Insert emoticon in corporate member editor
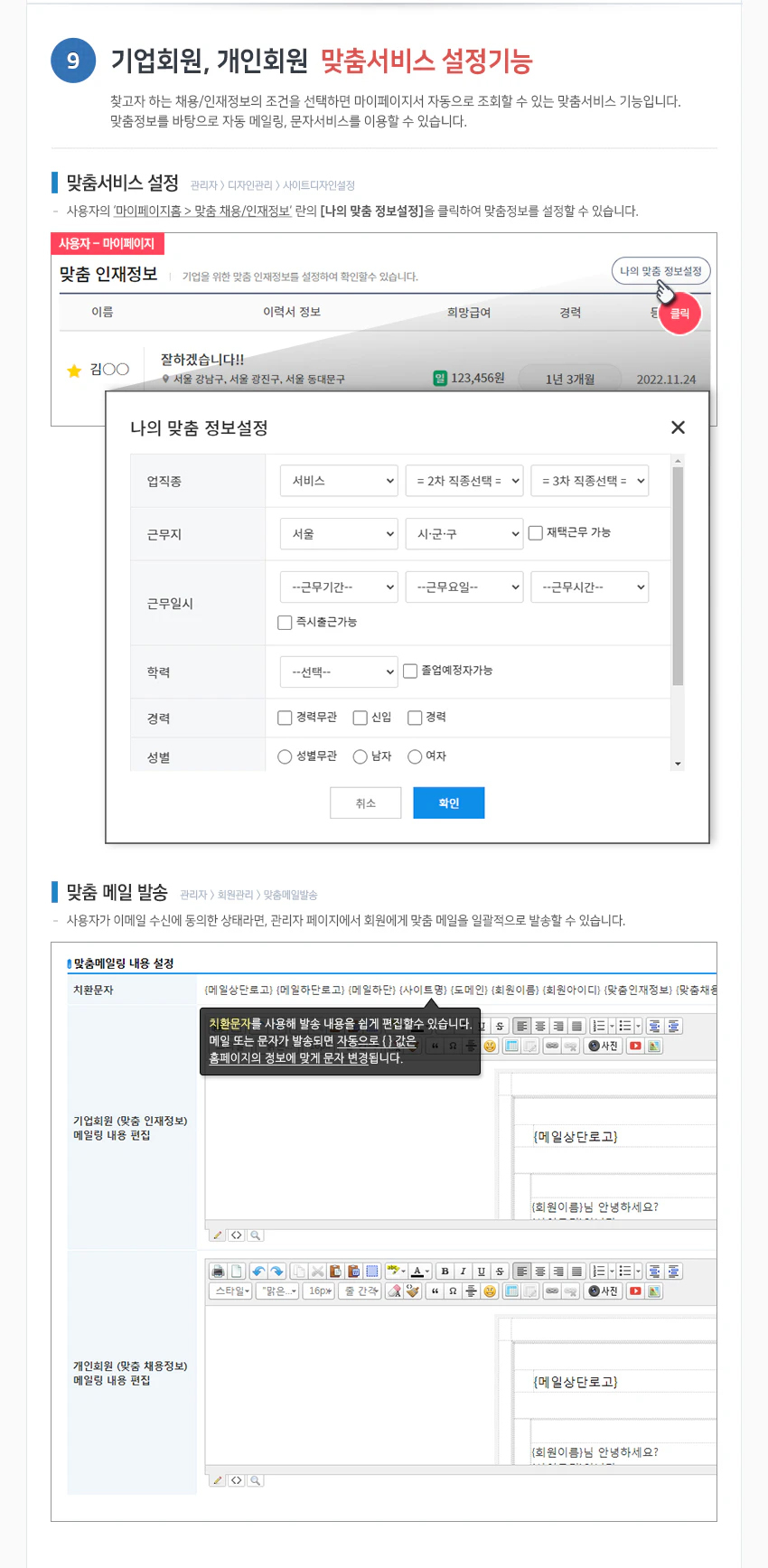 [489, 1046]
